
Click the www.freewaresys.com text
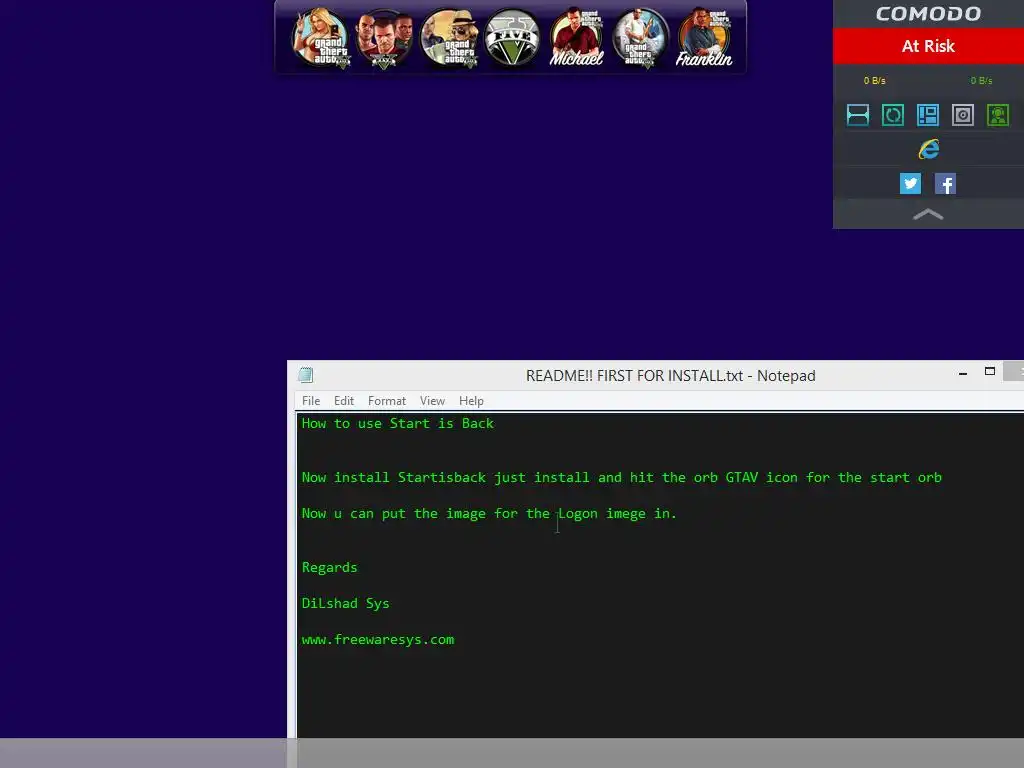pos(377,639)
